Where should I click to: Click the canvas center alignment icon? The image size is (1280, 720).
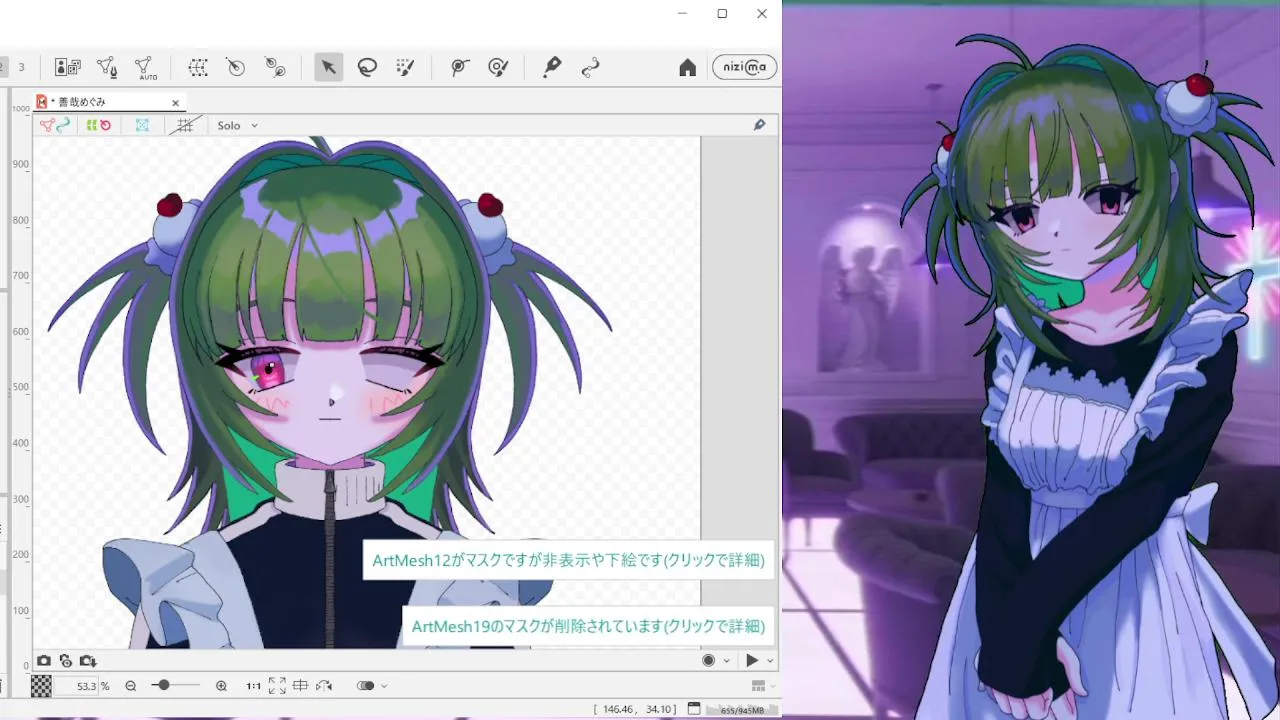(301, 686)
